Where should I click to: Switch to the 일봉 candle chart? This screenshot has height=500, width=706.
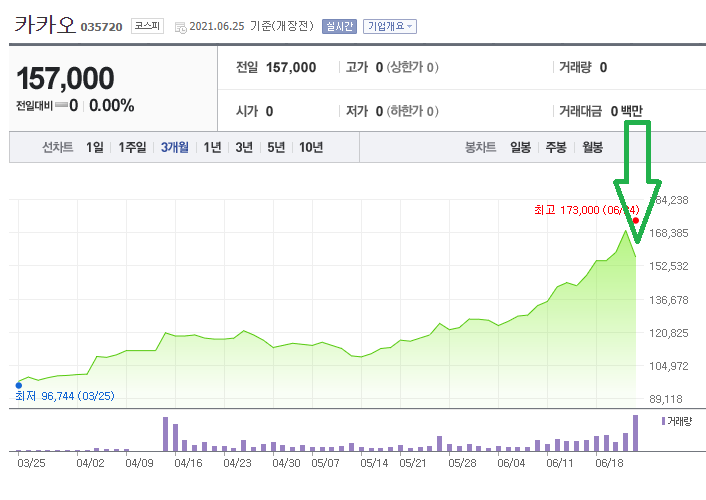click(520, 147)
